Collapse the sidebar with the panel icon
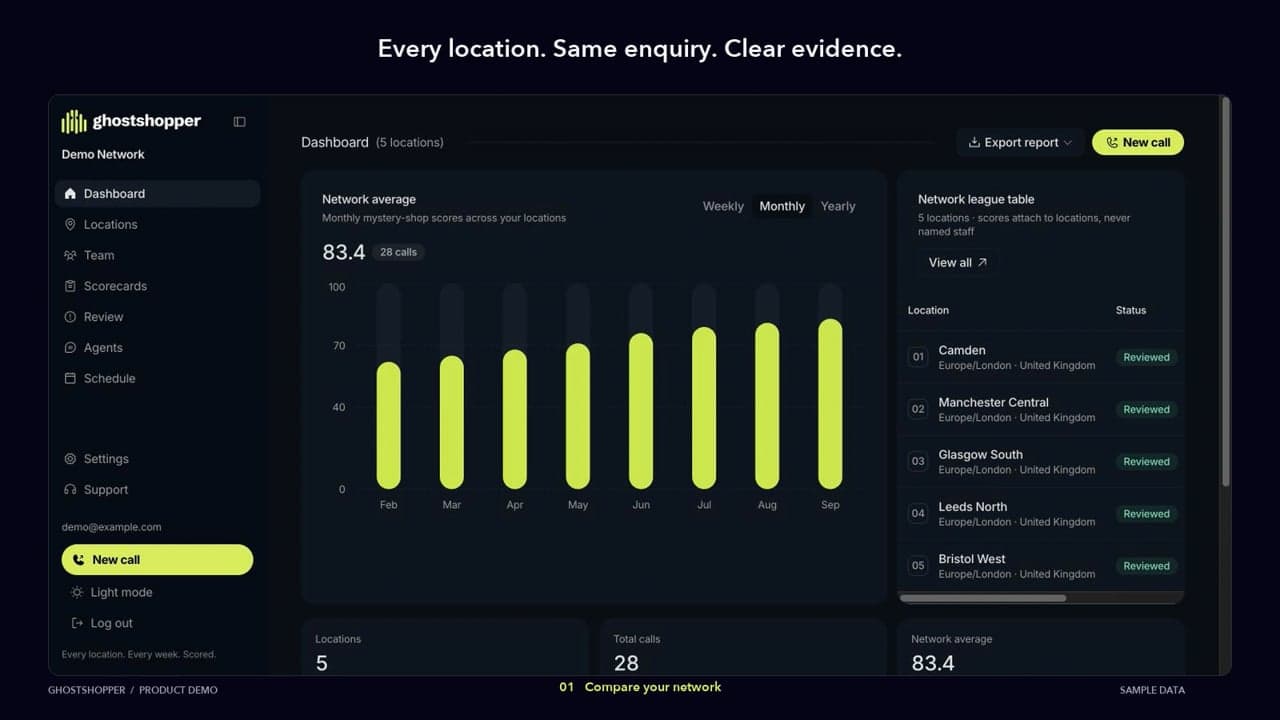 click(239, 122)
